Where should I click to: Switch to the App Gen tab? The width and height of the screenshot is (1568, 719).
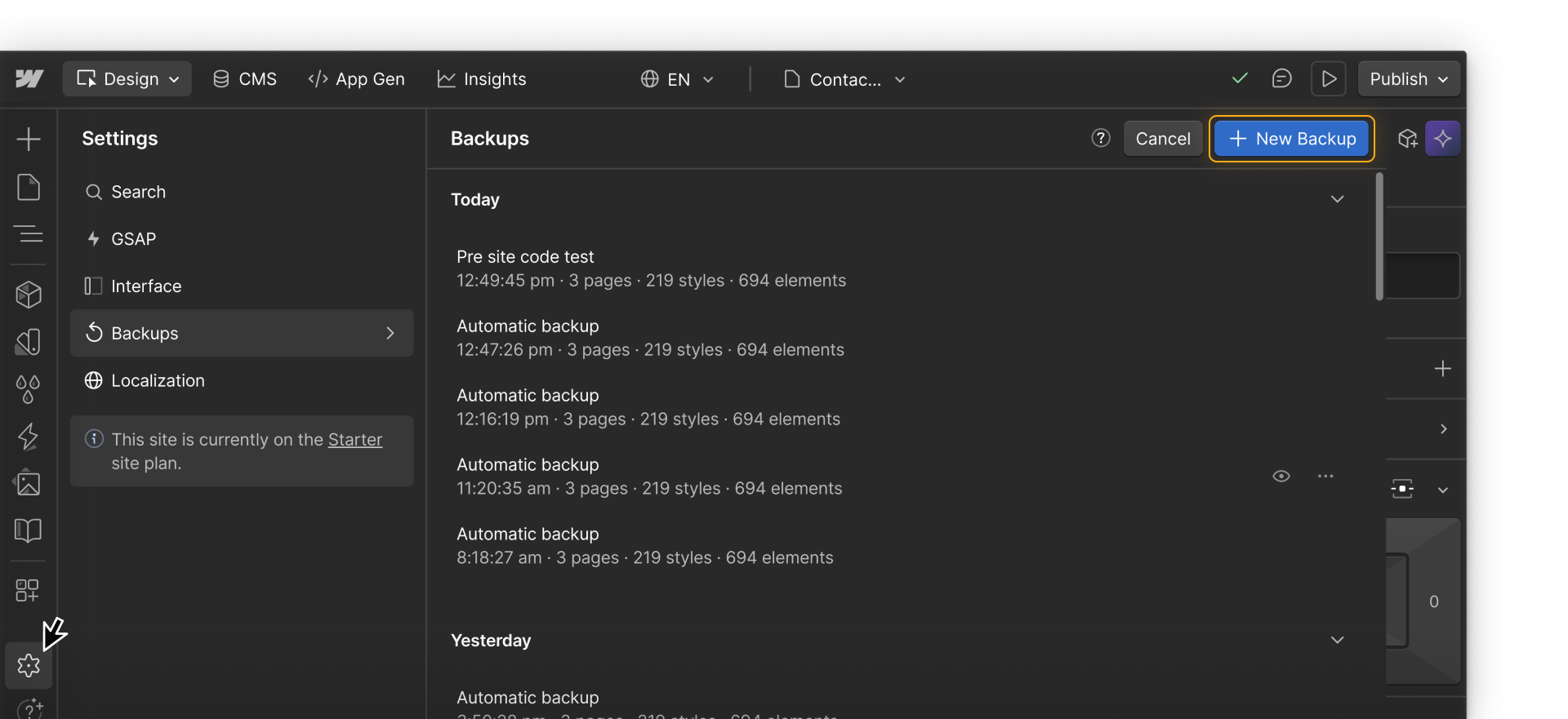point(356,79)
